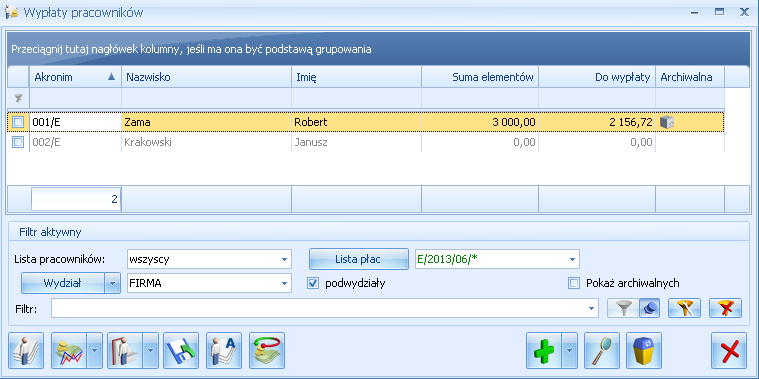759x379 pixels.
Task: Click the Akronim filter row cell
Action: (x=75, y=98)
